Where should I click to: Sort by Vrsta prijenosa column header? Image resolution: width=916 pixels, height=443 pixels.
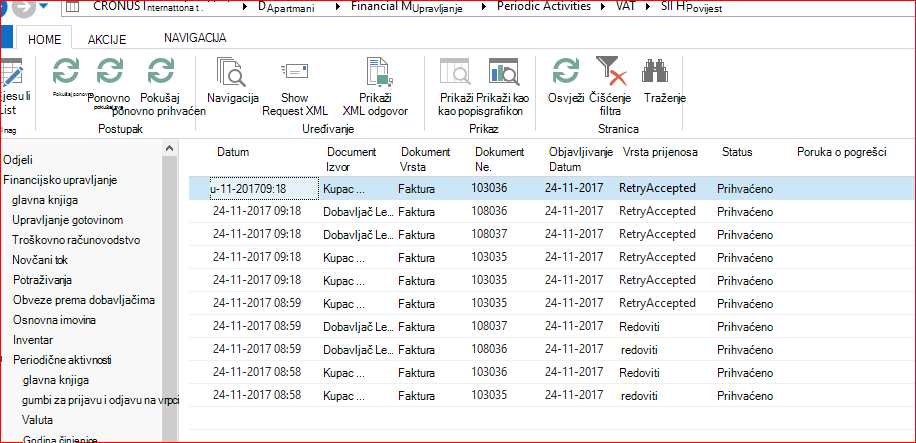tap(660, 153)
